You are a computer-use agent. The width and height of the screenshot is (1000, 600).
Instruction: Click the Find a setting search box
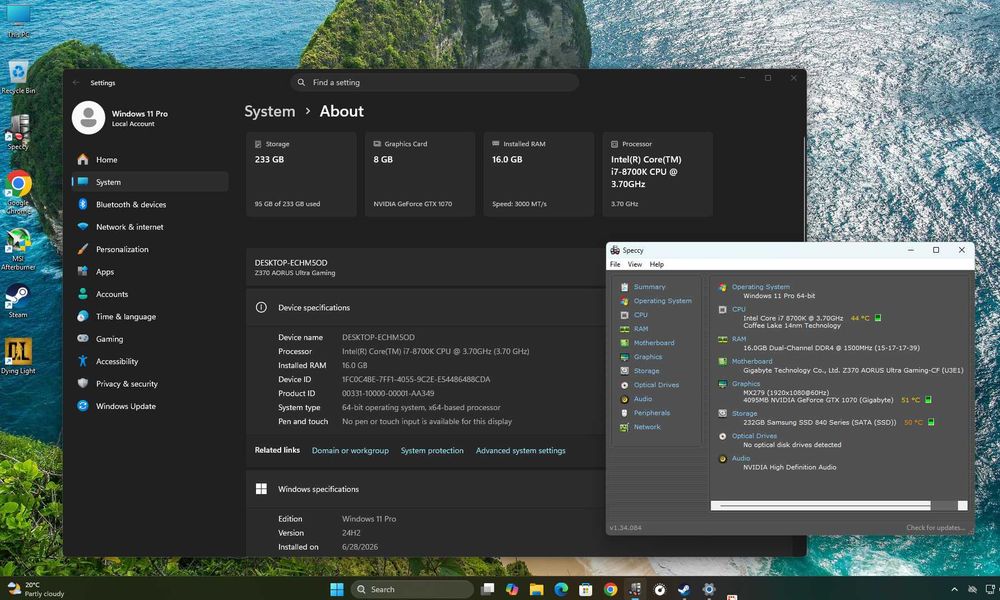pyautogui.click(x=435, y=82)
